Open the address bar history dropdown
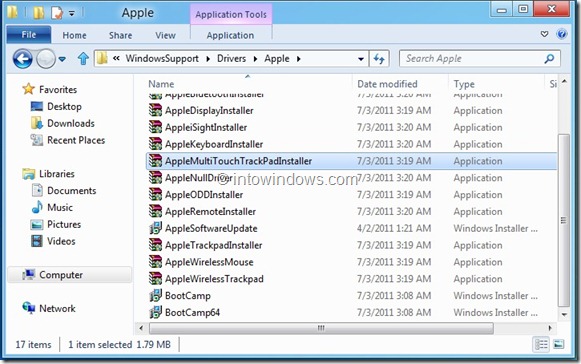Screen dimensions: 581x364 pos(361,59)
